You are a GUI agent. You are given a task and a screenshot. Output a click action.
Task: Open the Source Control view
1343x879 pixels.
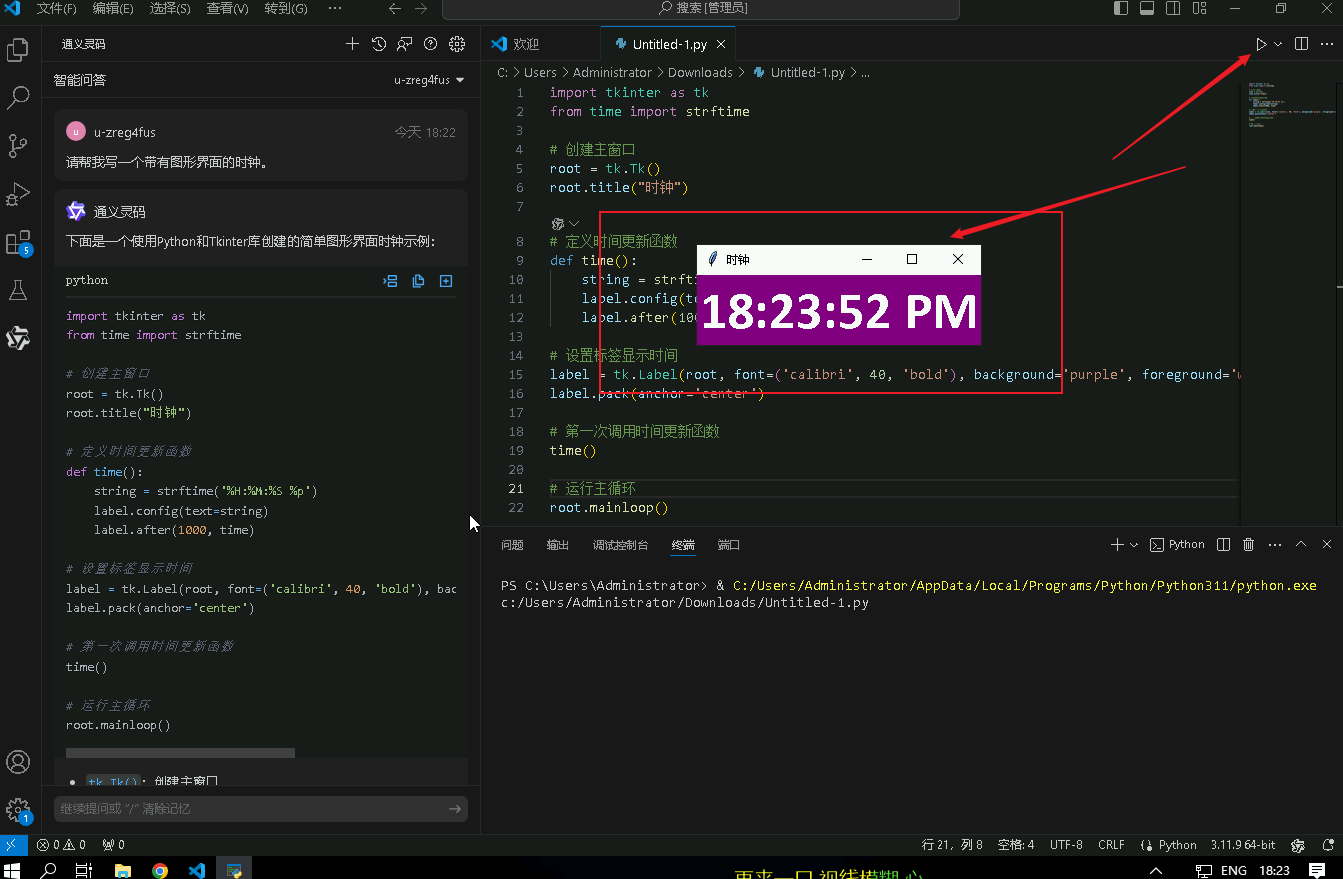click(18, 146)
